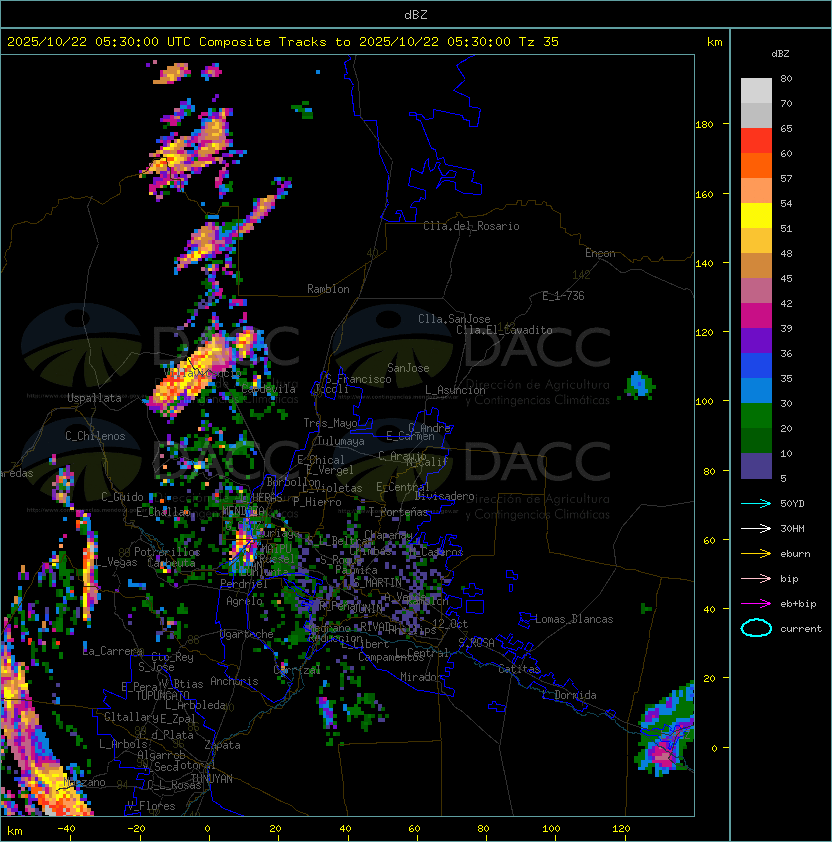Click the Catitas place label
The image size is (832, 842).
click(x=519, y=669)
